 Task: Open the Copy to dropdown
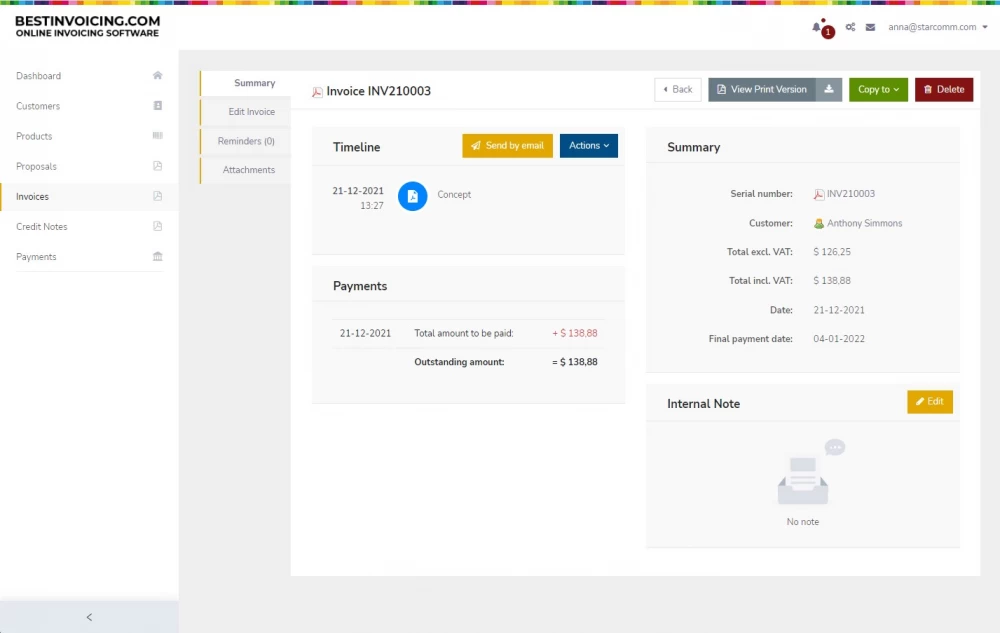[878, 90]
